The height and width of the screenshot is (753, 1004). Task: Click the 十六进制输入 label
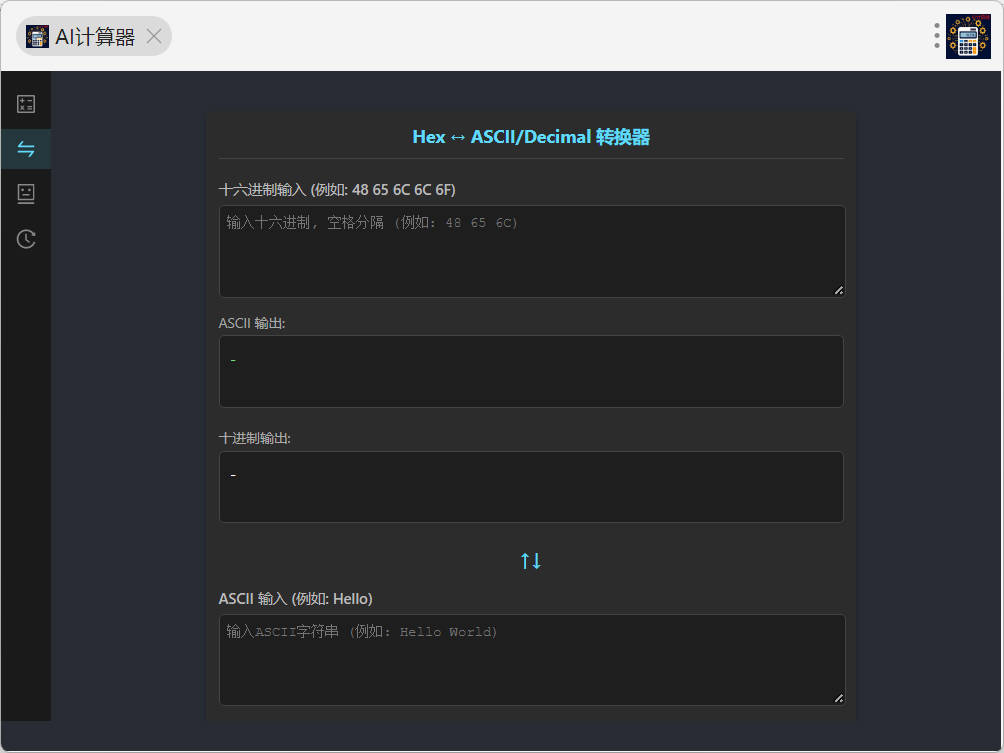point(337,190)
